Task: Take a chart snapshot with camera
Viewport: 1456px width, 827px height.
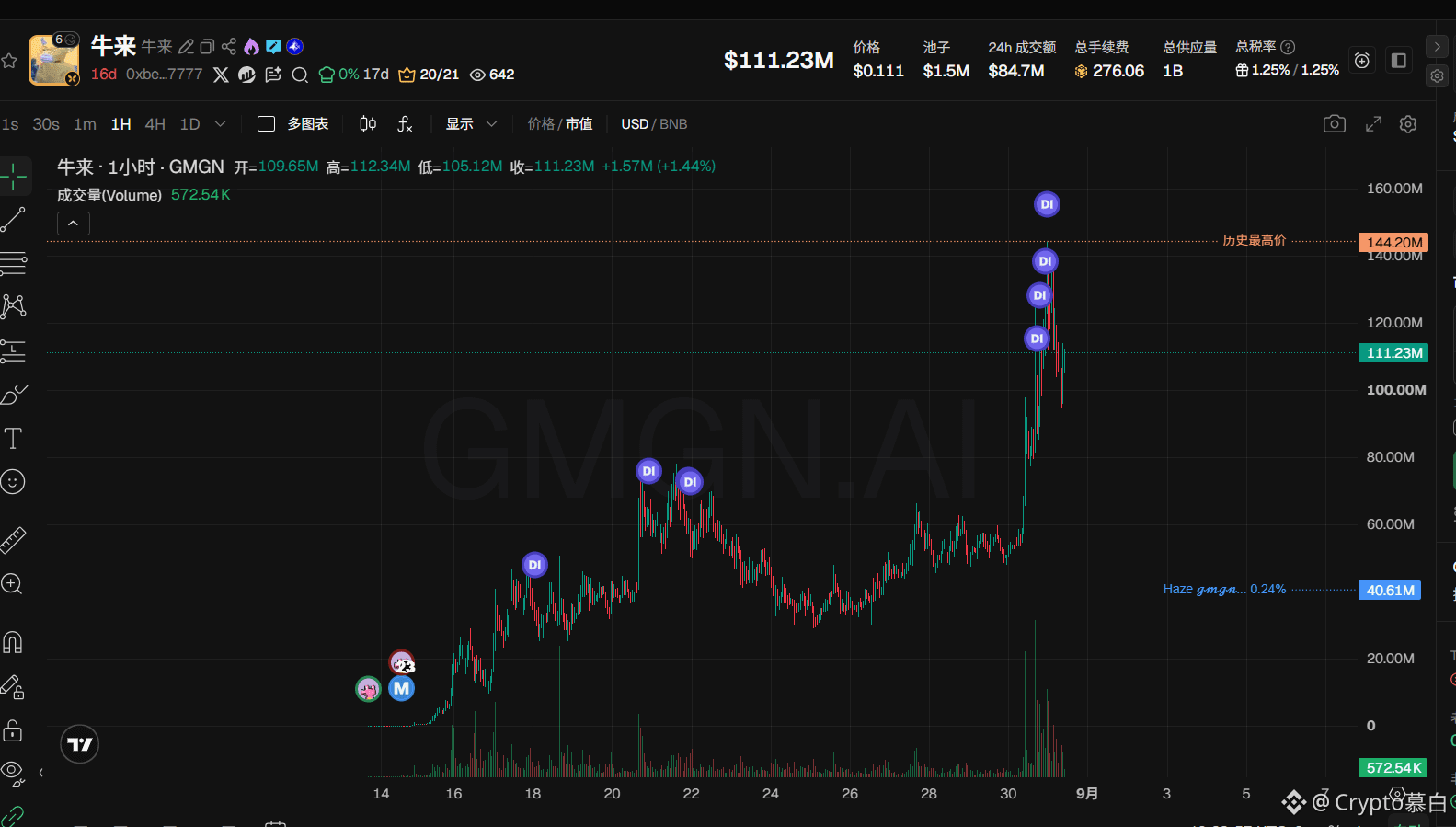Action: [x=1334, y=124]
